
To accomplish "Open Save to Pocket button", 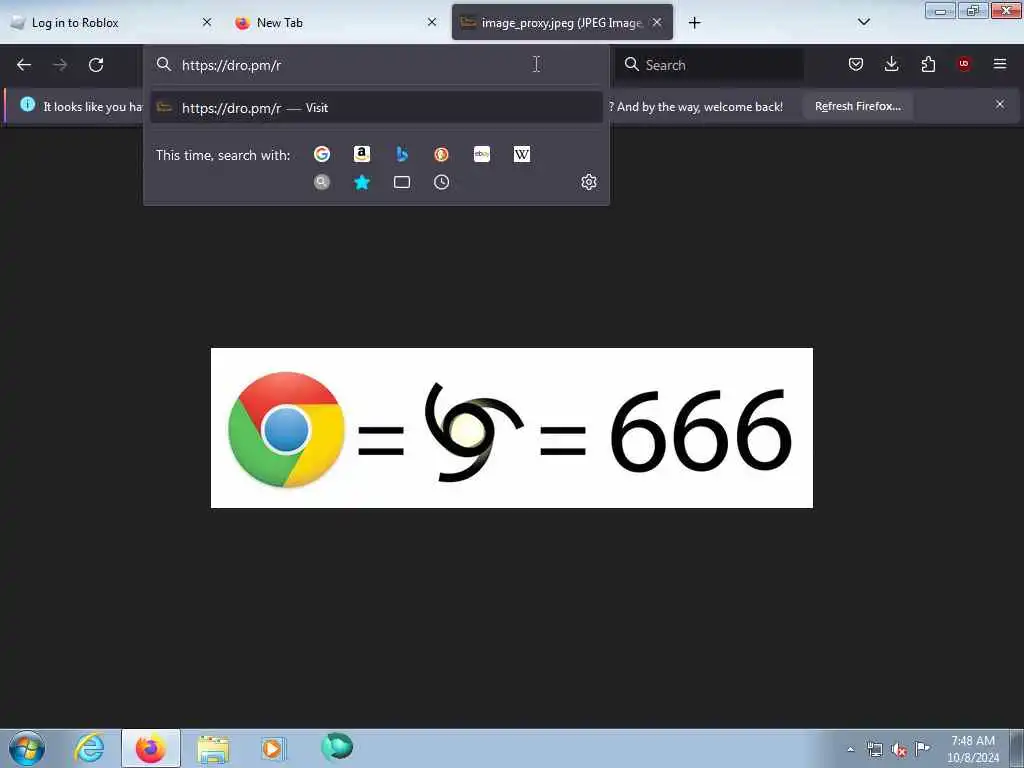I will pyautogui.click(x=856, y=64).
